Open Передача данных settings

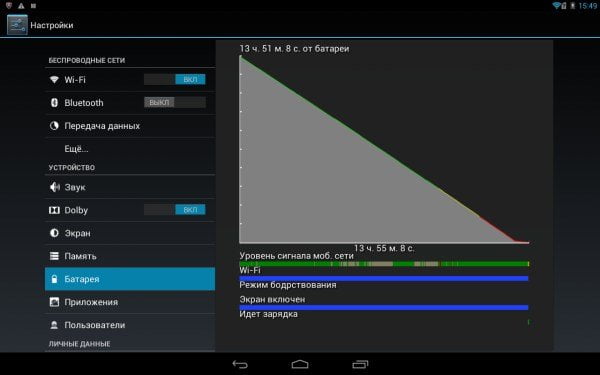tap(130, 126)
